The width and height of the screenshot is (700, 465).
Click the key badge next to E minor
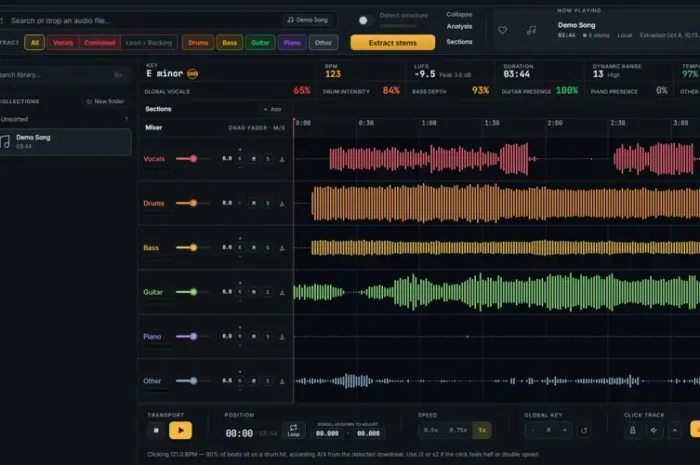coord(192,74)
